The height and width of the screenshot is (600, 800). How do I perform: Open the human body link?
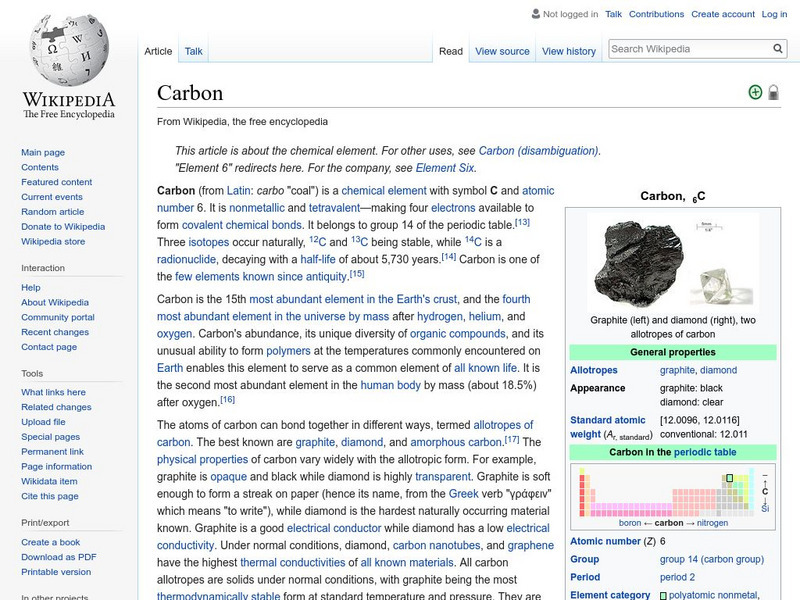point(390,385)
